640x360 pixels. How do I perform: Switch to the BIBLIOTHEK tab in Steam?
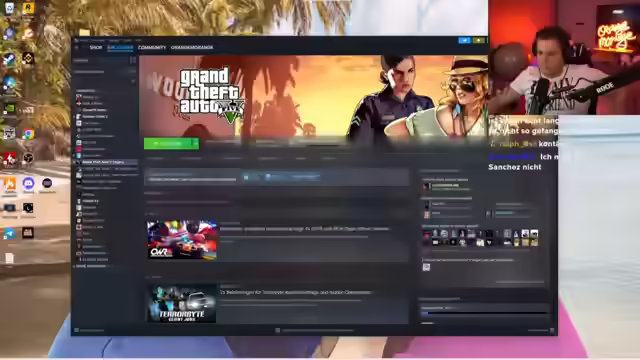120,48
